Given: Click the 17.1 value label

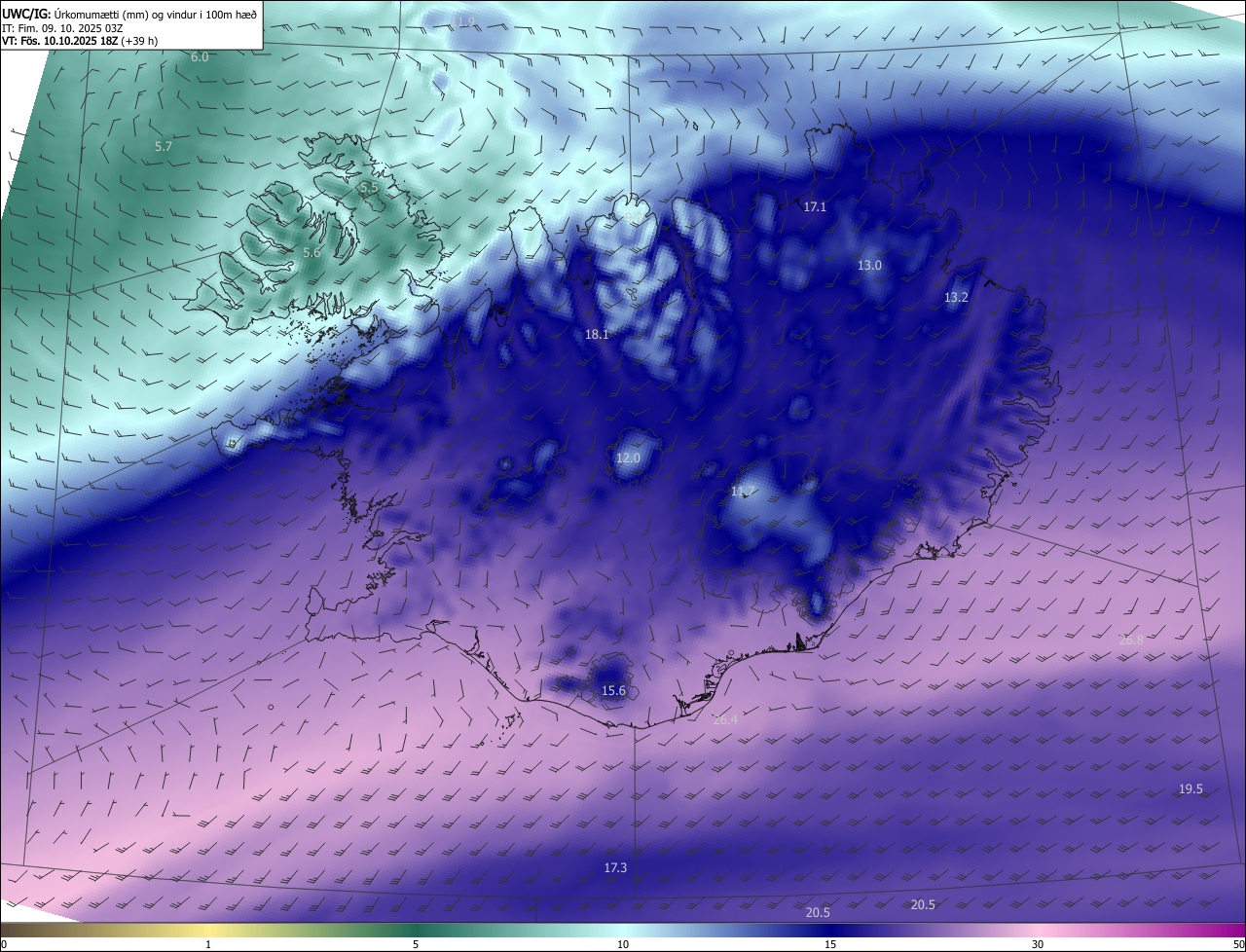Looking at the screenshot, I should (815, 207).
